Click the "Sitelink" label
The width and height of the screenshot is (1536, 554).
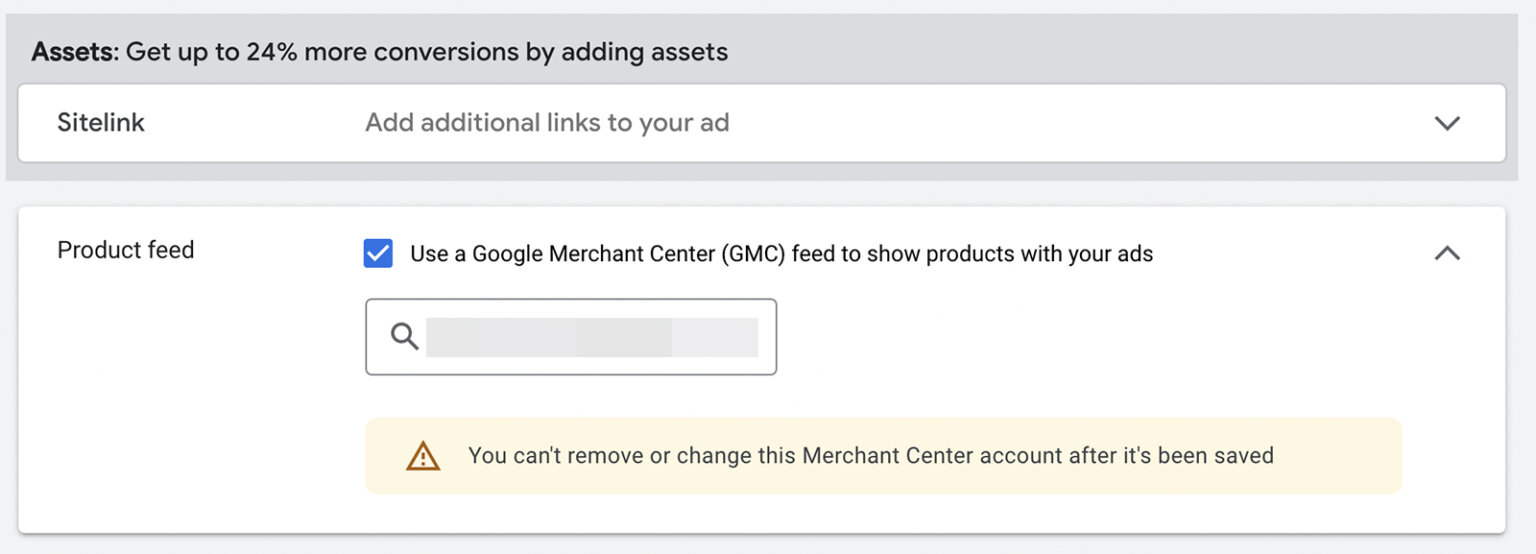(x=101, y=123)
